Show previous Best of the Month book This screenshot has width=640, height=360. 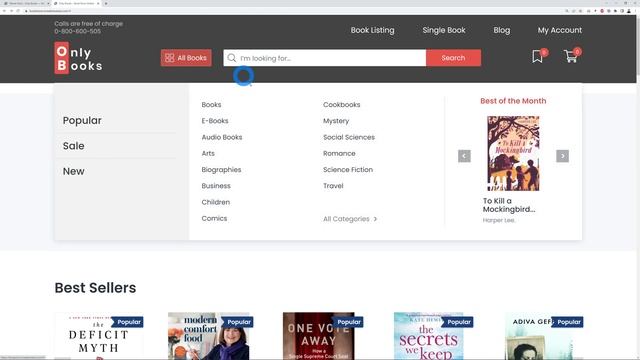click(x=464, y=156)
